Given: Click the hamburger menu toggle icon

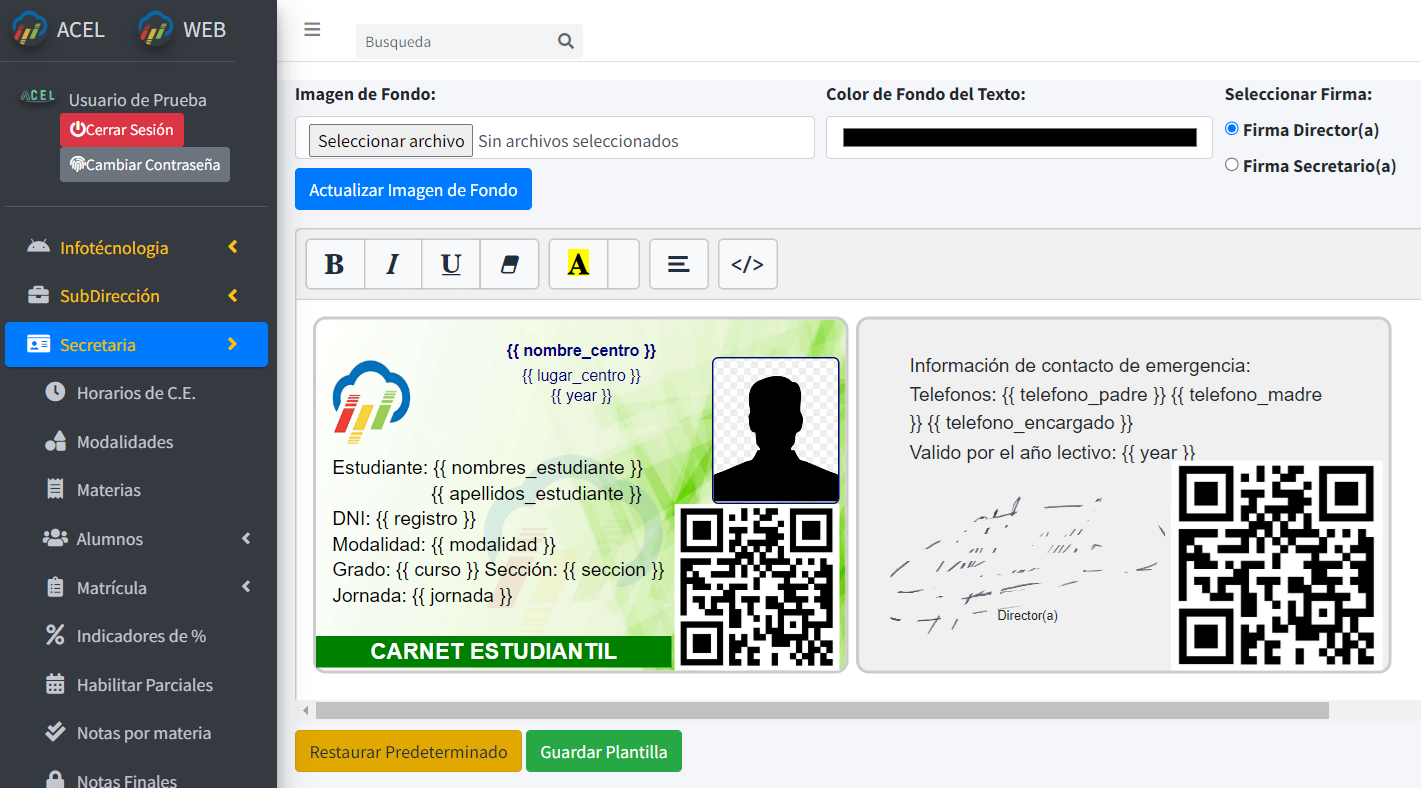Looking at the screenshot, I should click(312, 30).
